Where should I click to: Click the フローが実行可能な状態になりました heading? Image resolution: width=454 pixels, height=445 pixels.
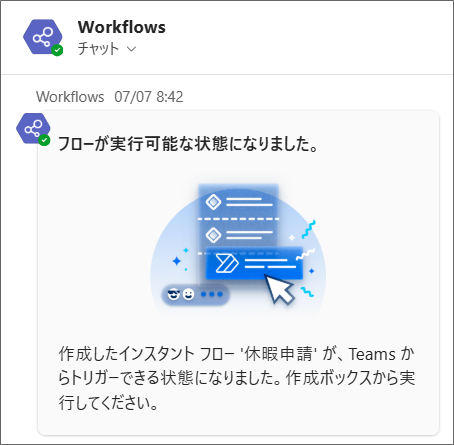pyautogui.click(x=188, y=144)
